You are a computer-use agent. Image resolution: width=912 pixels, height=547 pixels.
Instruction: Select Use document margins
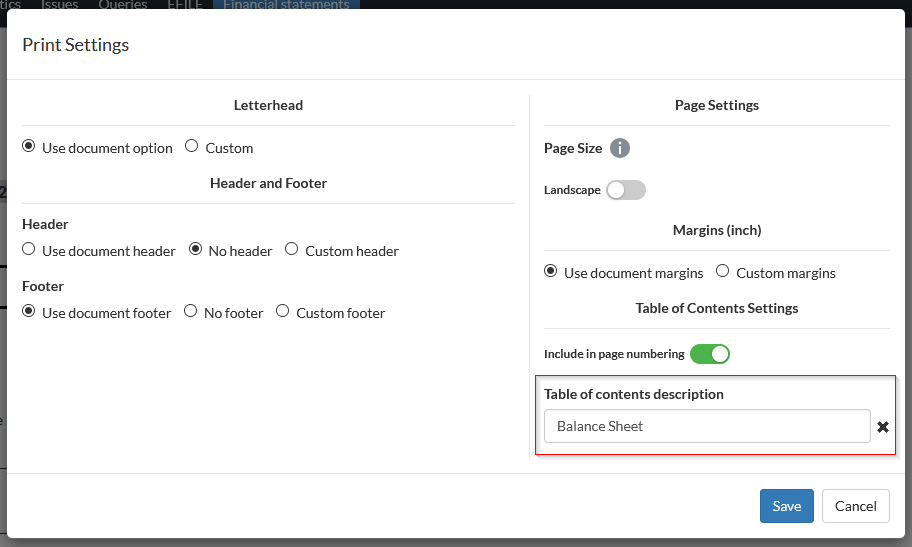[551, 272]
